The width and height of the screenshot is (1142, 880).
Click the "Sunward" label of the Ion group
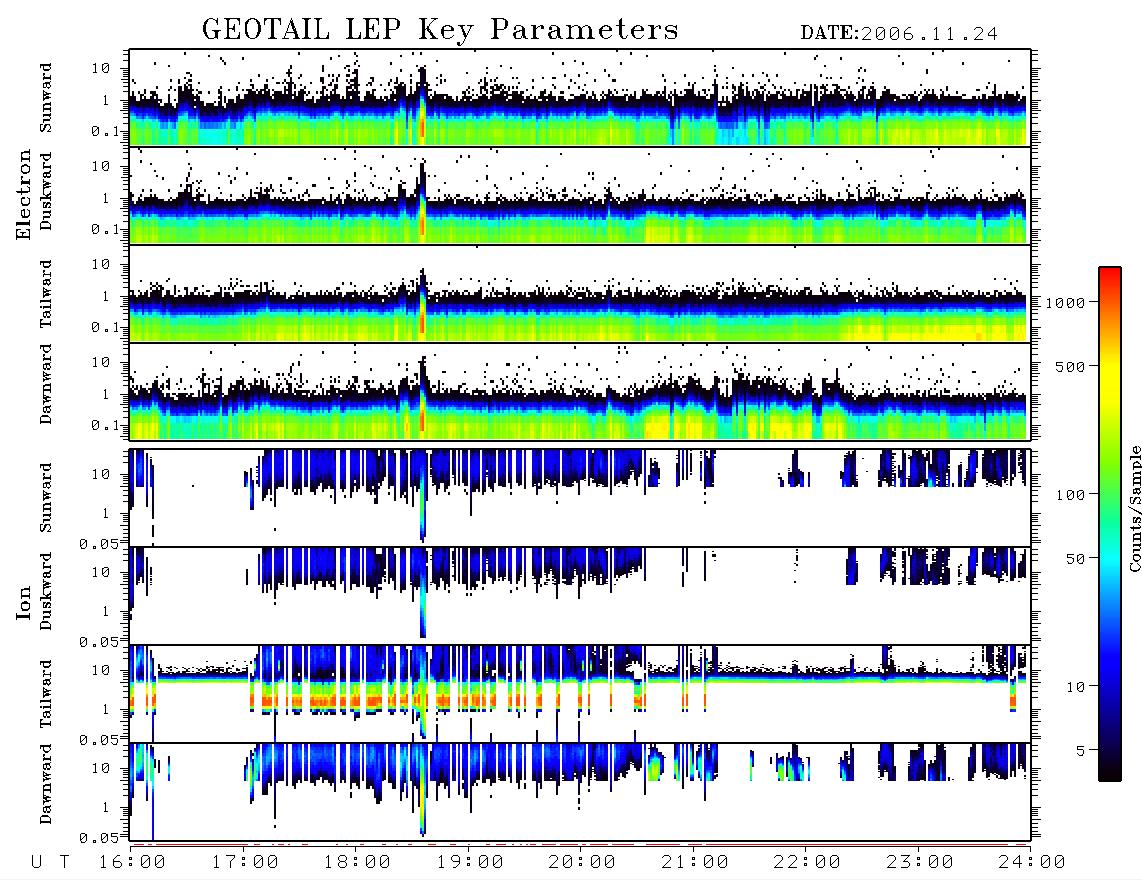[46, 498]
